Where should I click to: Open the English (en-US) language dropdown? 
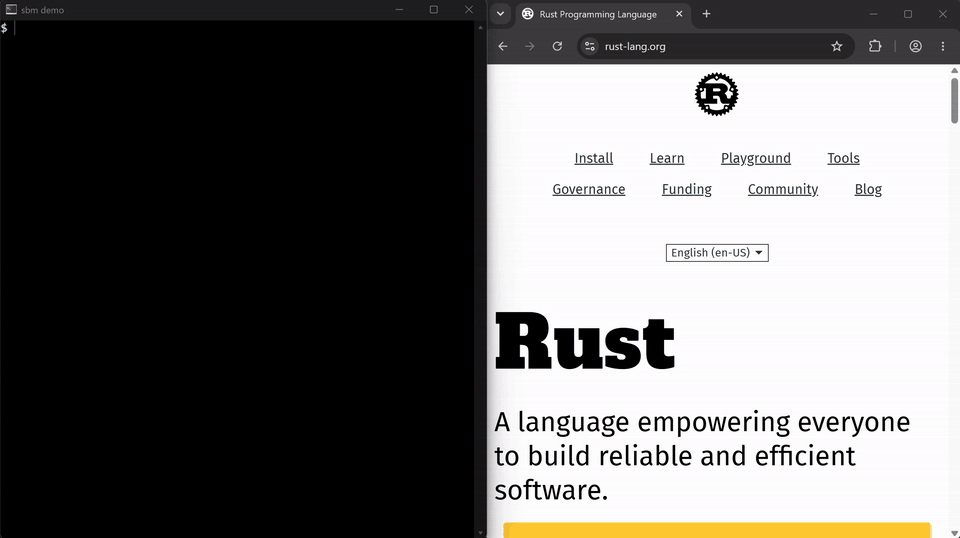pyautogui.click(x=717, y=253)
